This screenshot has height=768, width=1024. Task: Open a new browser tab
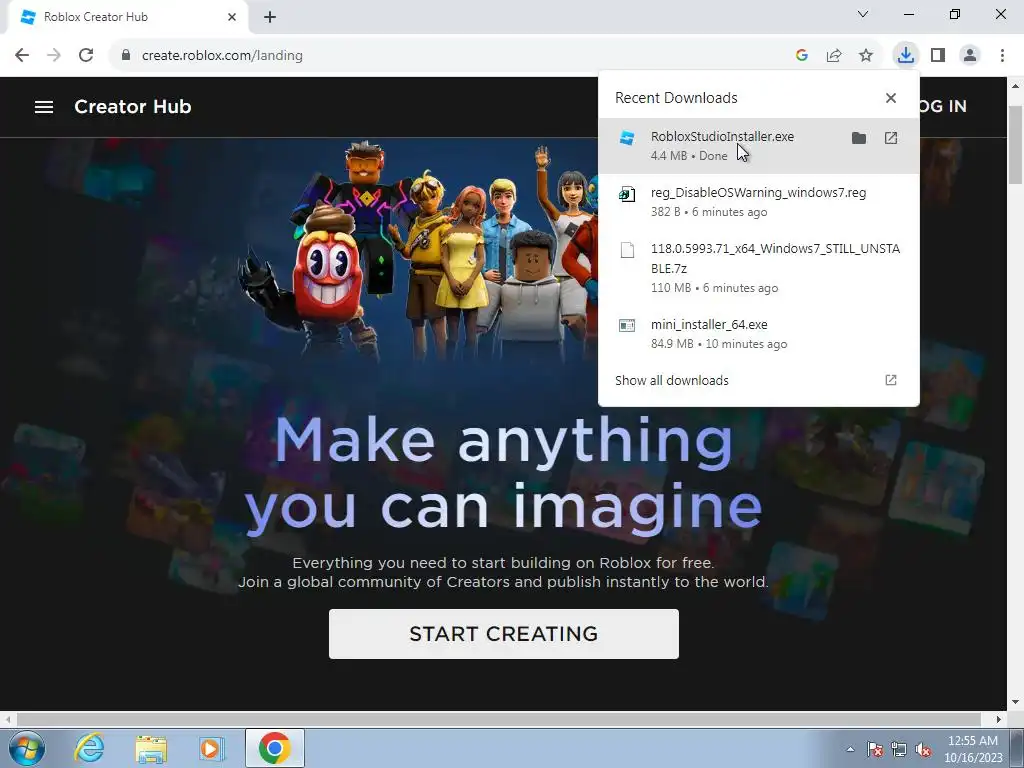tap(270, 18)
